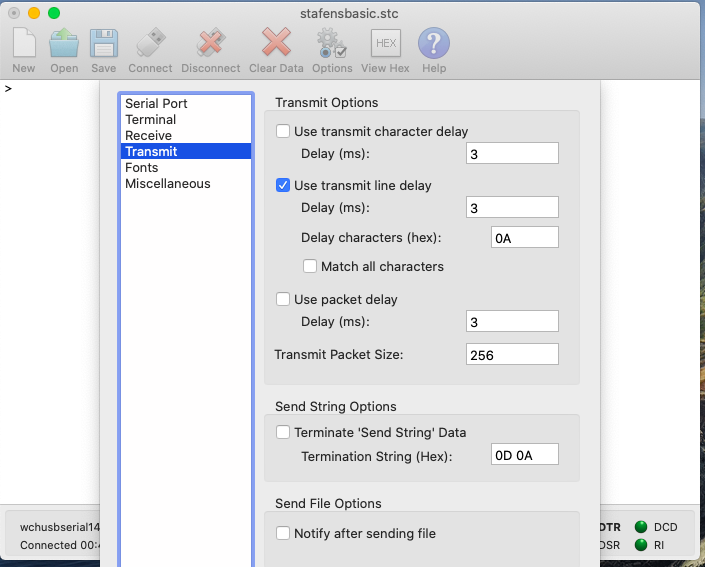The height and width of the screenshot is (567, 705).
Task: Toggle the View Hex toolbar icon
Action: pyautogui.click(x=385, y=44)
